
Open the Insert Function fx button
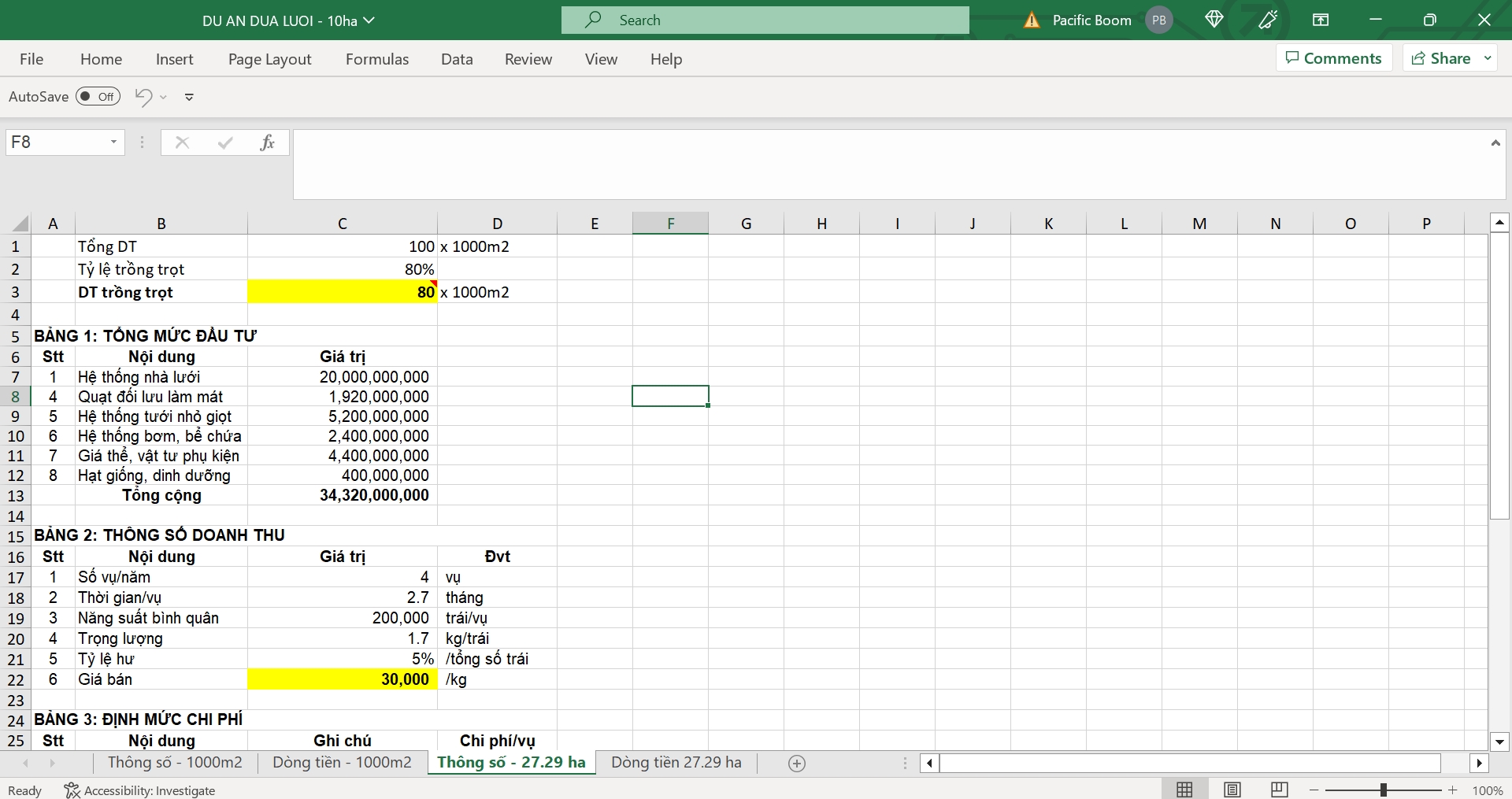point(267,142)
